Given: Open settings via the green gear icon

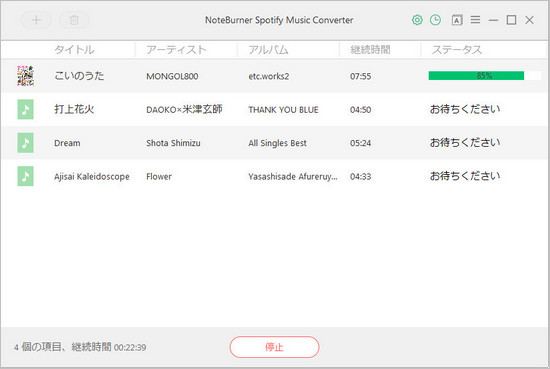Looking at the screenshot, I should 417,20.
